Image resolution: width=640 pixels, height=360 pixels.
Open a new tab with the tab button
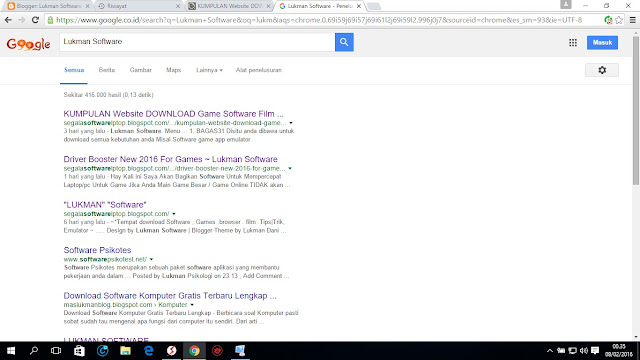coord(373,6)
